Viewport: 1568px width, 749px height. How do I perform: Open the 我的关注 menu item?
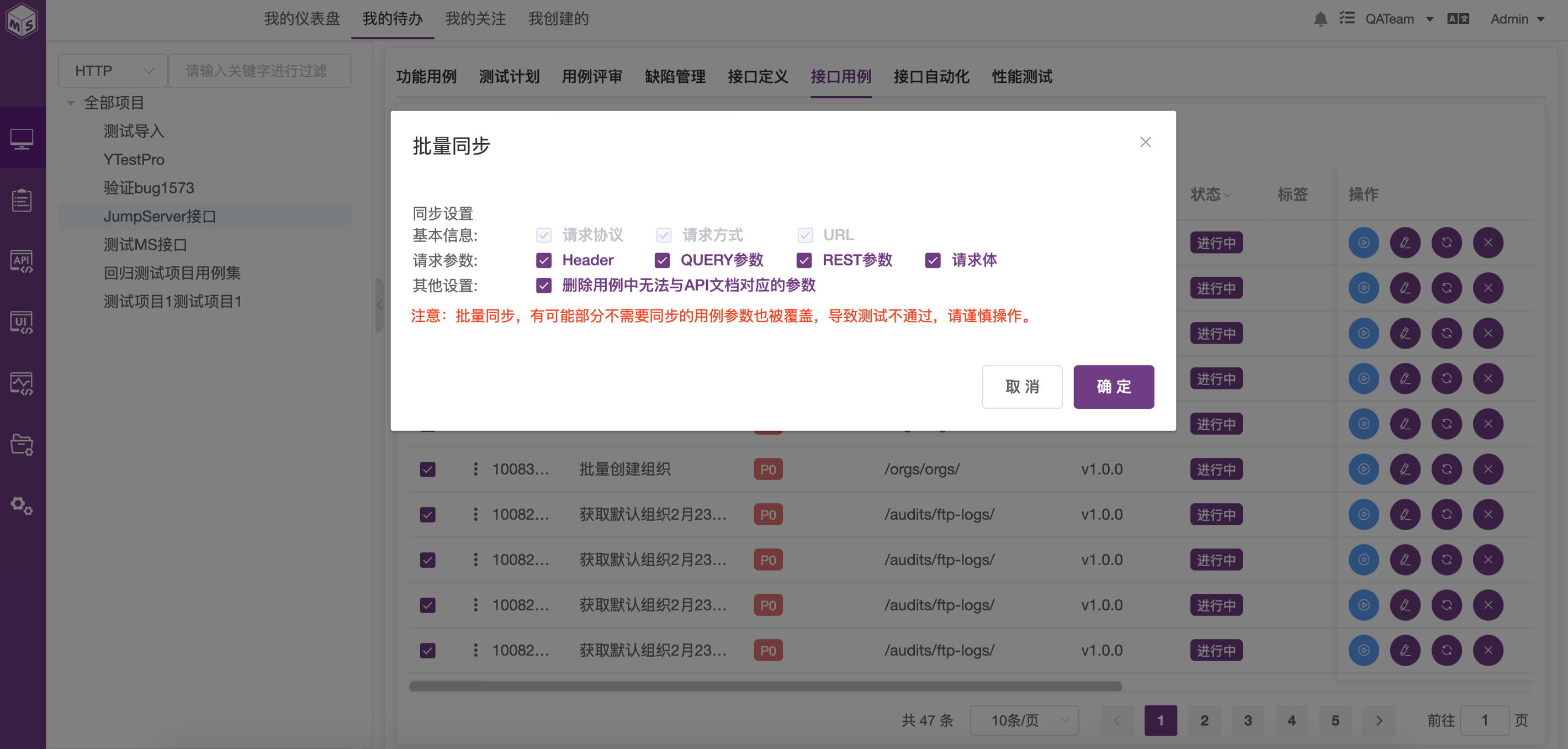[475, 19]
